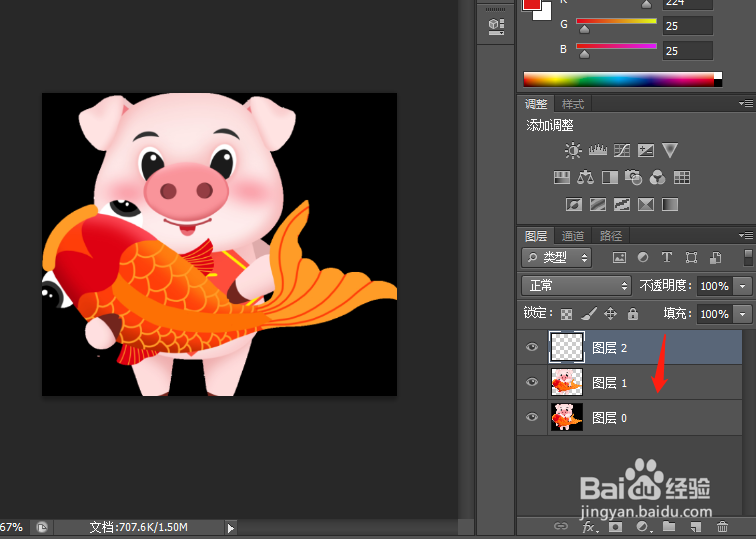Open the 不透明度 opacity slider arrow

[742, 286]
